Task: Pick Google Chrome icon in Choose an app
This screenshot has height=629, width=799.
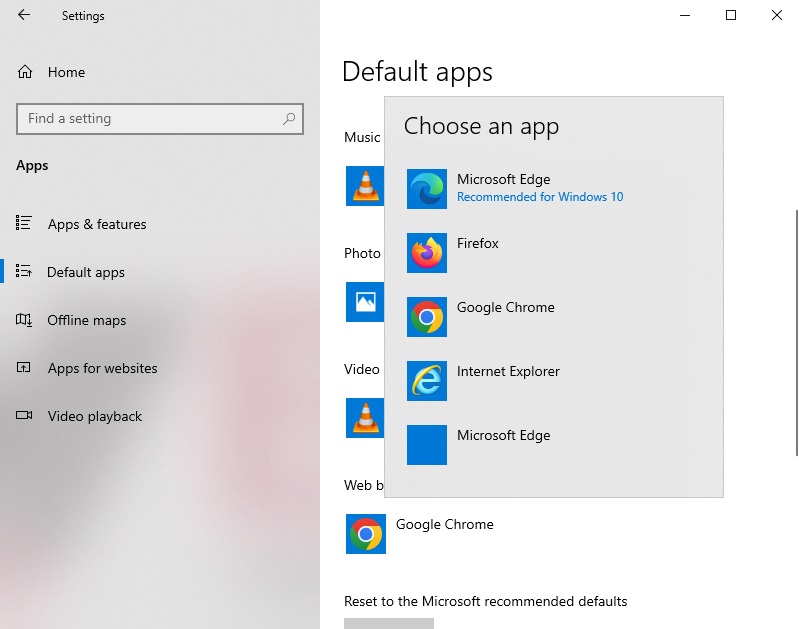Action: [x=427, y=317]
